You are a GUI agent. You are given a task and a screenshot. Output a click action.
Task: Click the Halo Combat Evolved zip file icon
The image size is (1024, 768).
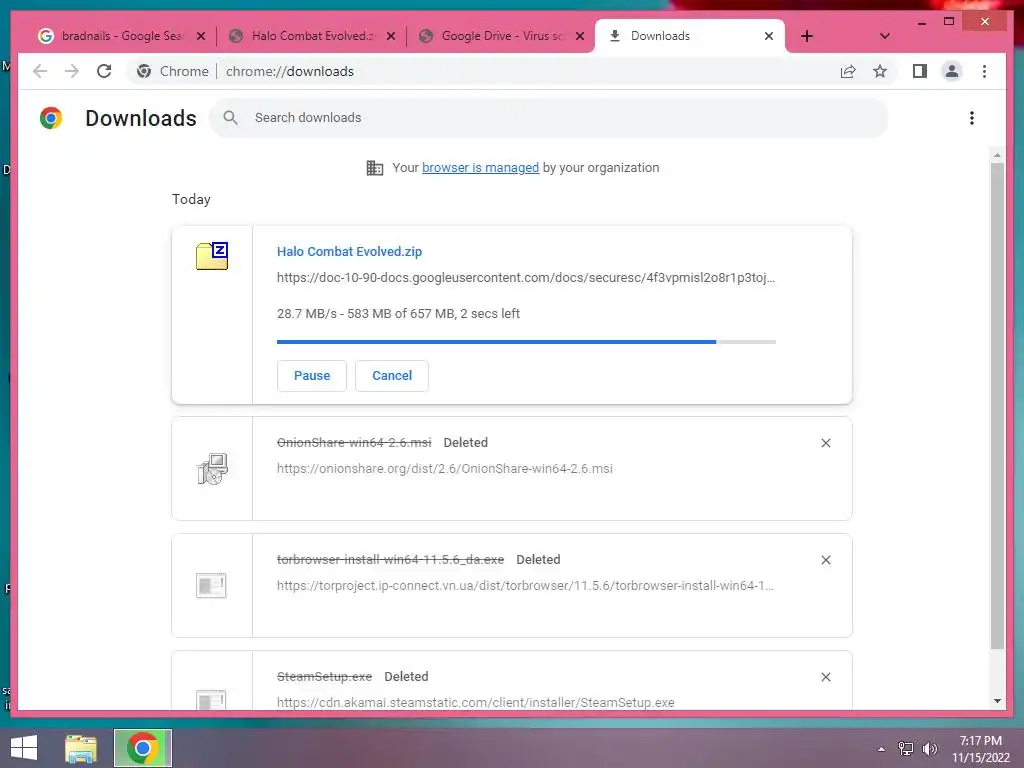[212, 255]
